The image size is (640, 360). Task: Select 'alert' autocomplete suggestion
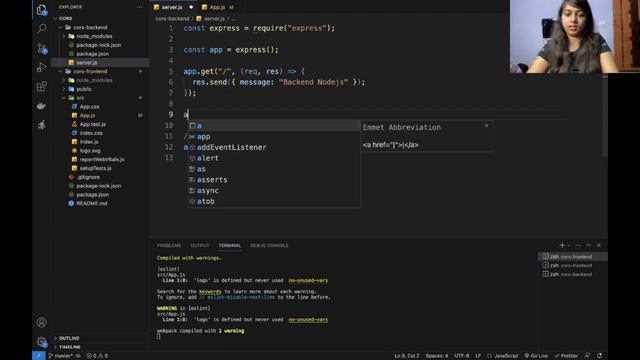click(274, 158)
